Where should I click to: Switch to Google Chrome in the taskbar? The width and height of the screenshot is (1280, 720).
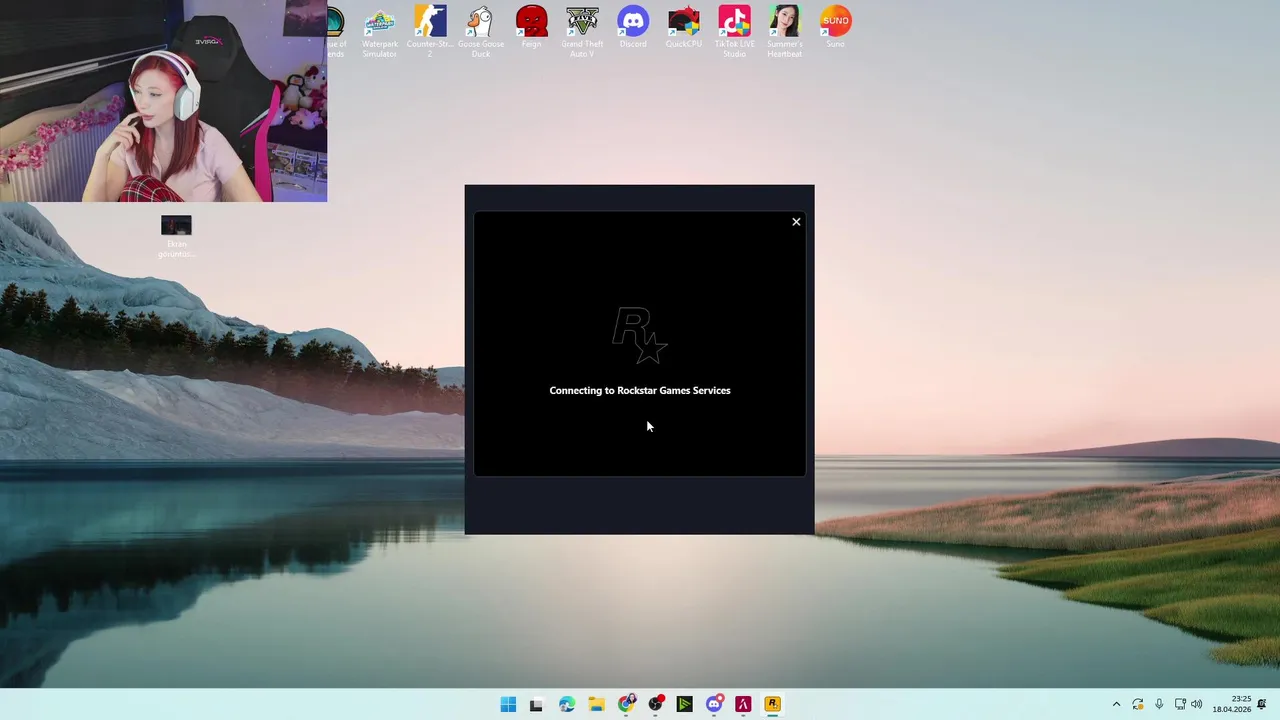pos(626,704)
